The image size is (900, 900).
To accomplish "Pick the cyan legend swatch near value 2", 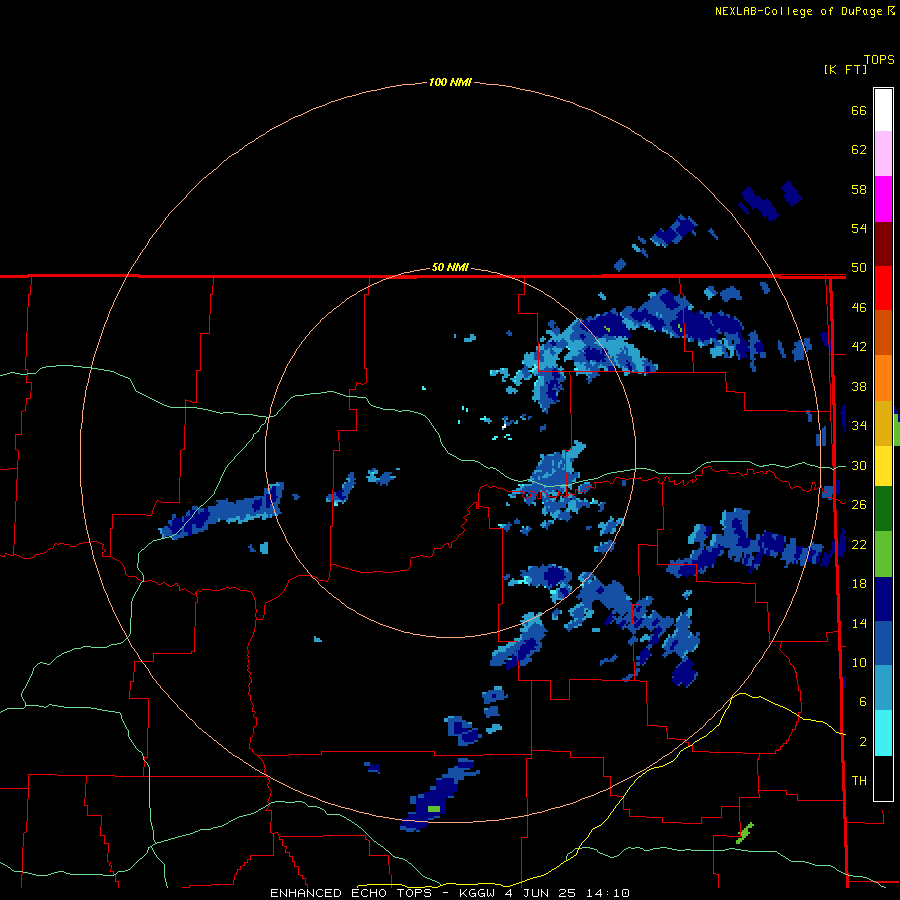I will (883, 733).
